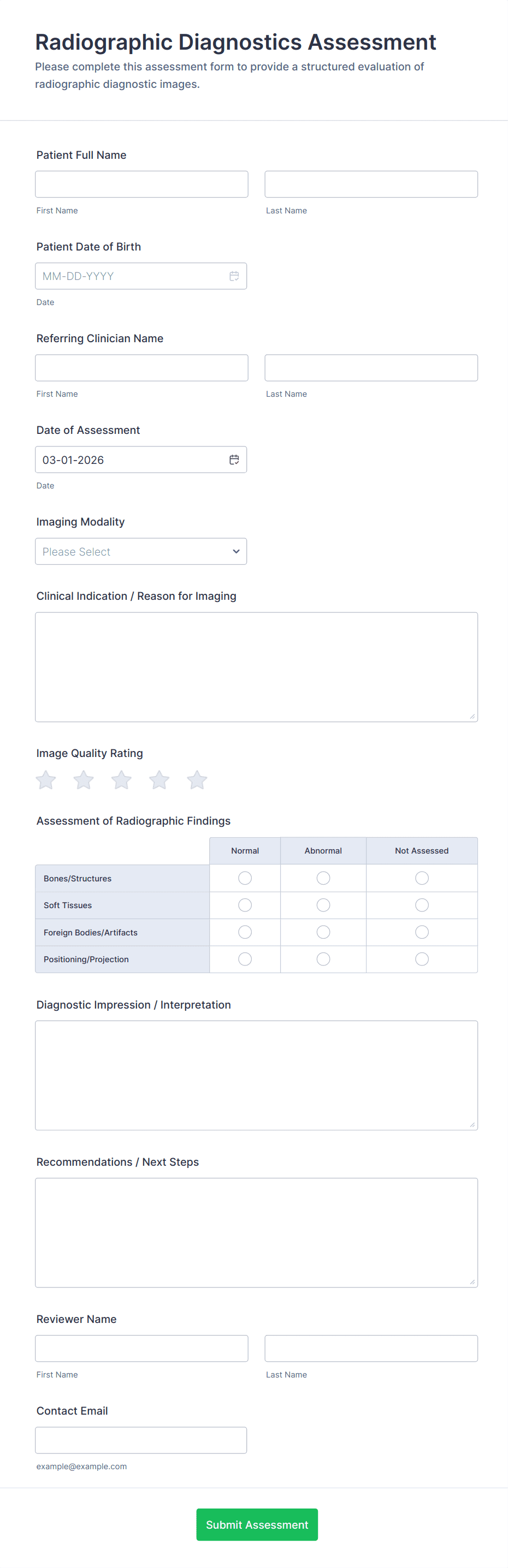
Task: Select Normal for Positioning/Projection
Action: tap(245, 959)
